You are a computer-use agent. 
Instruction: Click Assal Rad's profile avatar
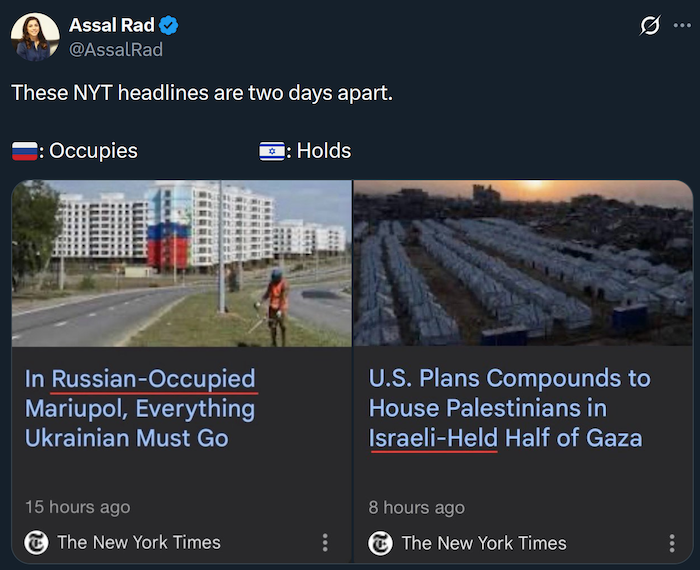click(x=35, y=37)
